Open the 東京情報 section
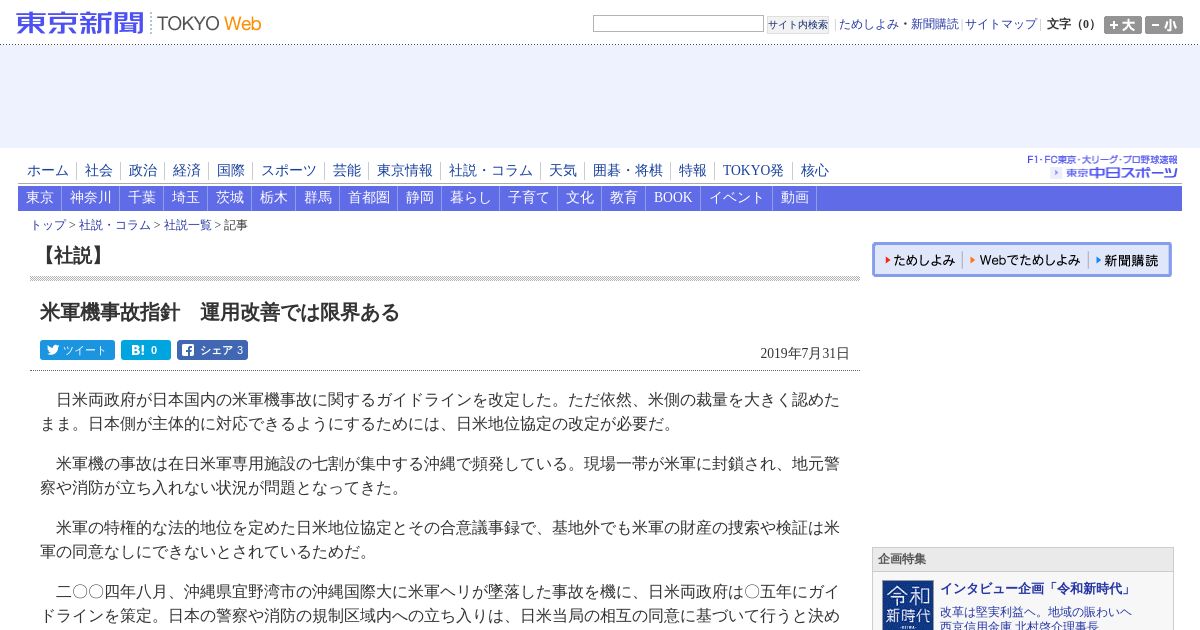This screenshot has width=1200, height=630. click(405, 171)
